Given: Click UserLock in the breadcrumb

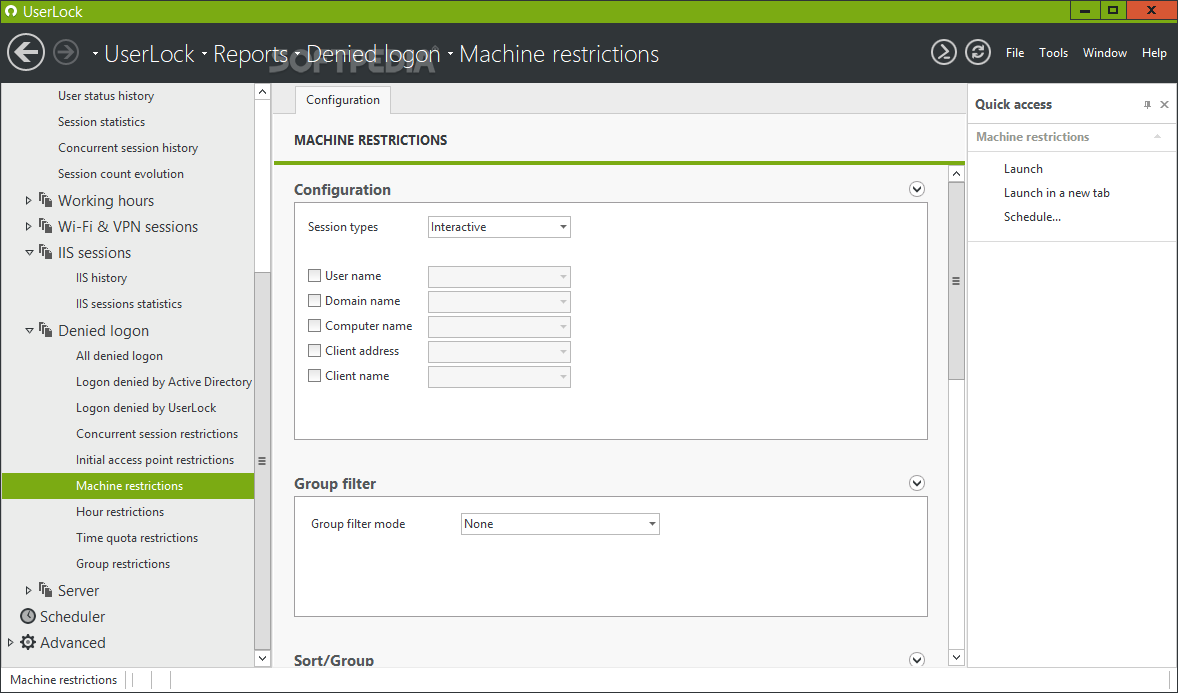Looking at the screenshot, I should pos(150,54).
